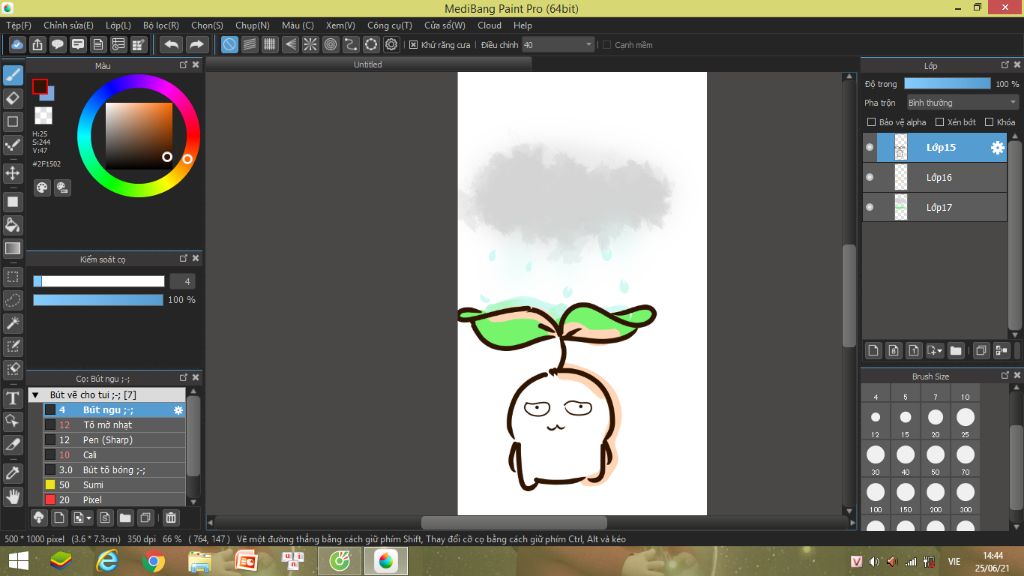Open the Chỉnh sửa(E) menu
Screen dimensions: 1024x576
point(69,25)
